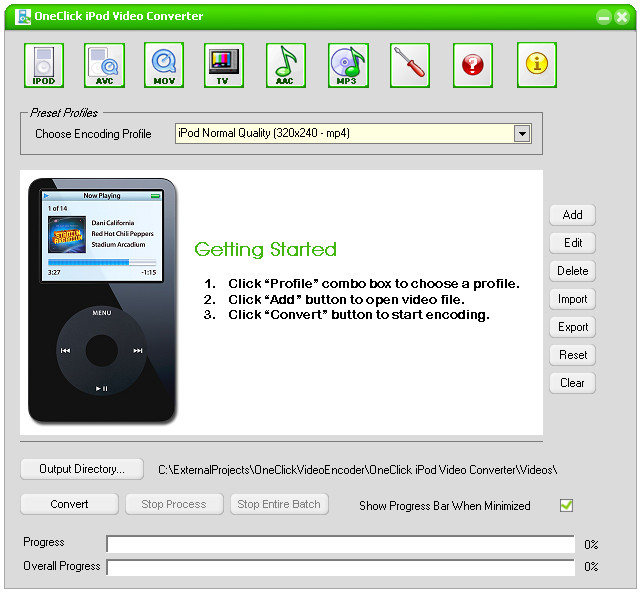
Task: Click the iPod image thumbnail
Action: [102, 300]
